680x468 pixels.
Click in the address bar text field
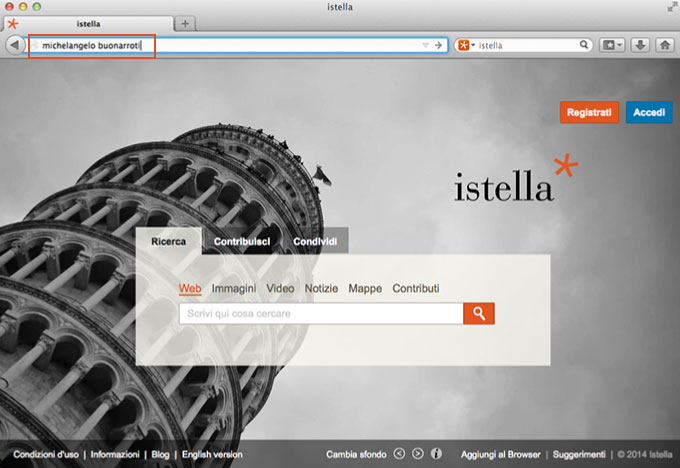coord(238,45)
